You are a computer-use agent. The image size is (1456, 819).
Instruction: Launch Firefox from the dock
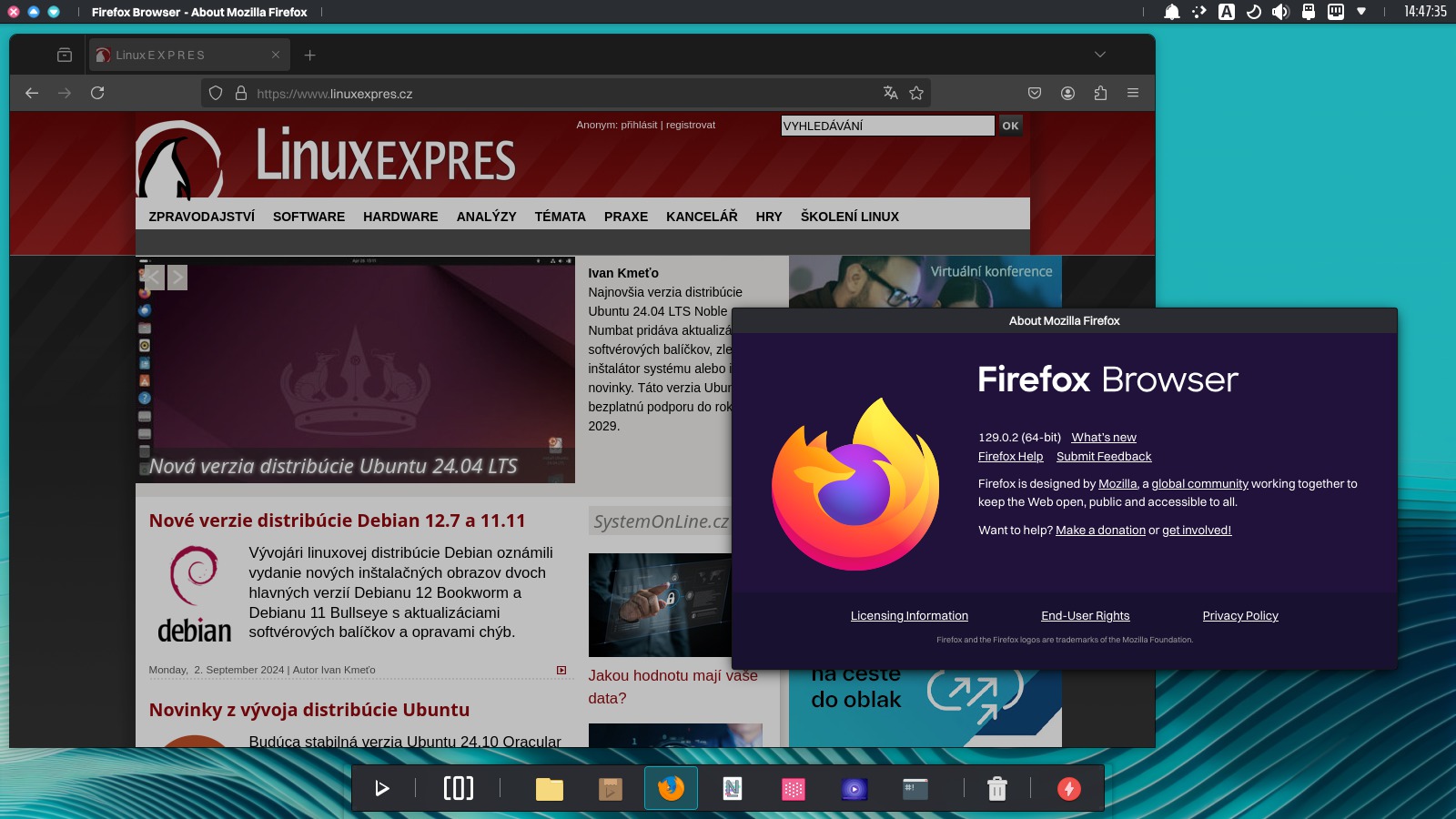[x=671, y=788]
